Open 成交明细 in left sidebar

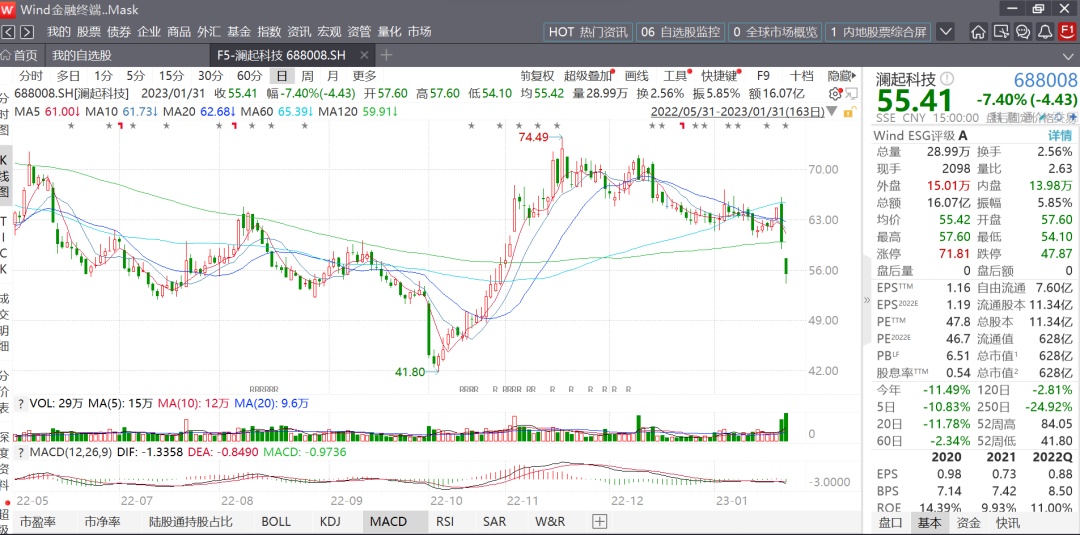5,323
